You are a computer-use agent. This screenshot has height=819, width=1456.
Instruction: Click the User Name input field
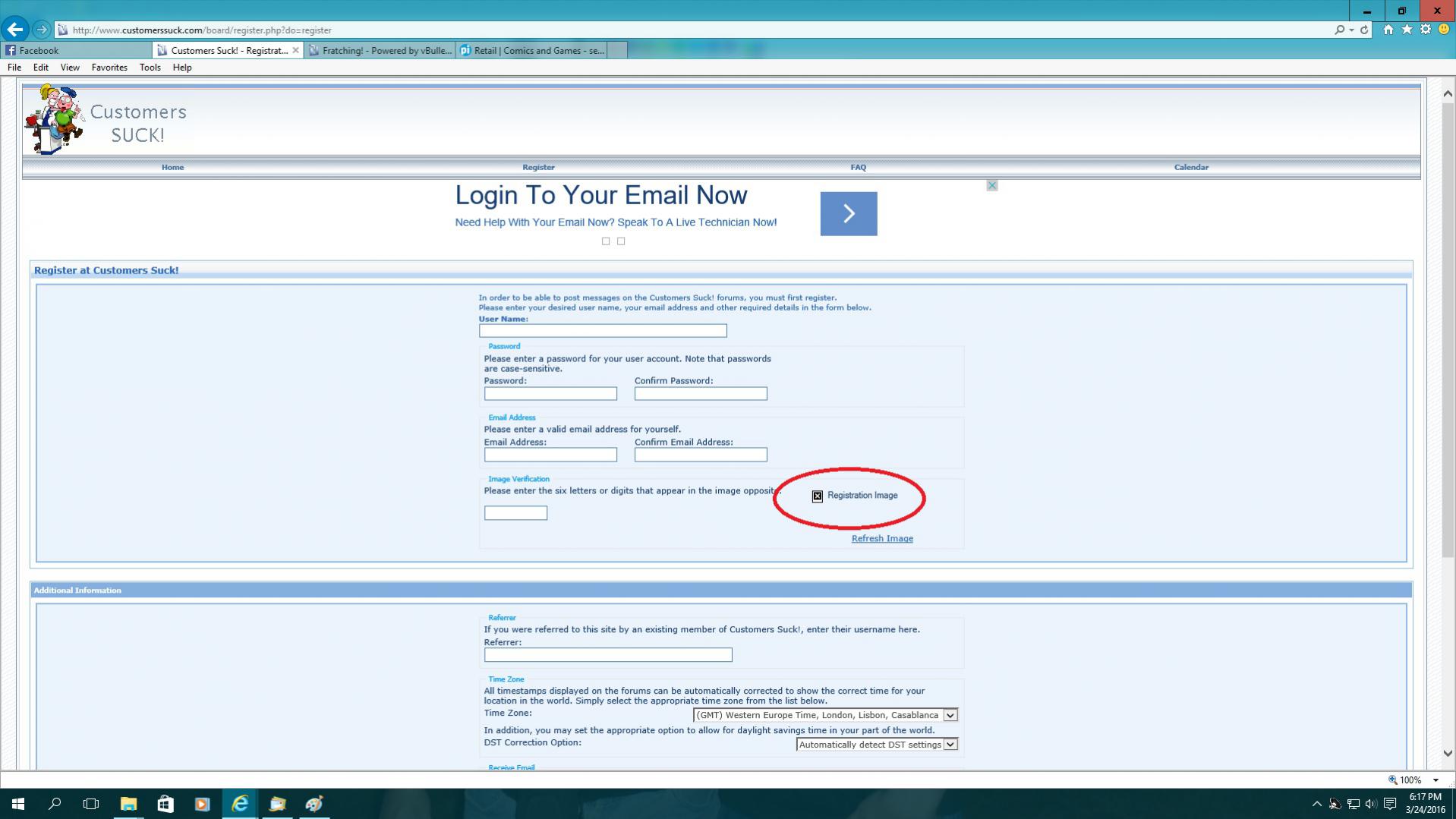(x=602, y=330)
